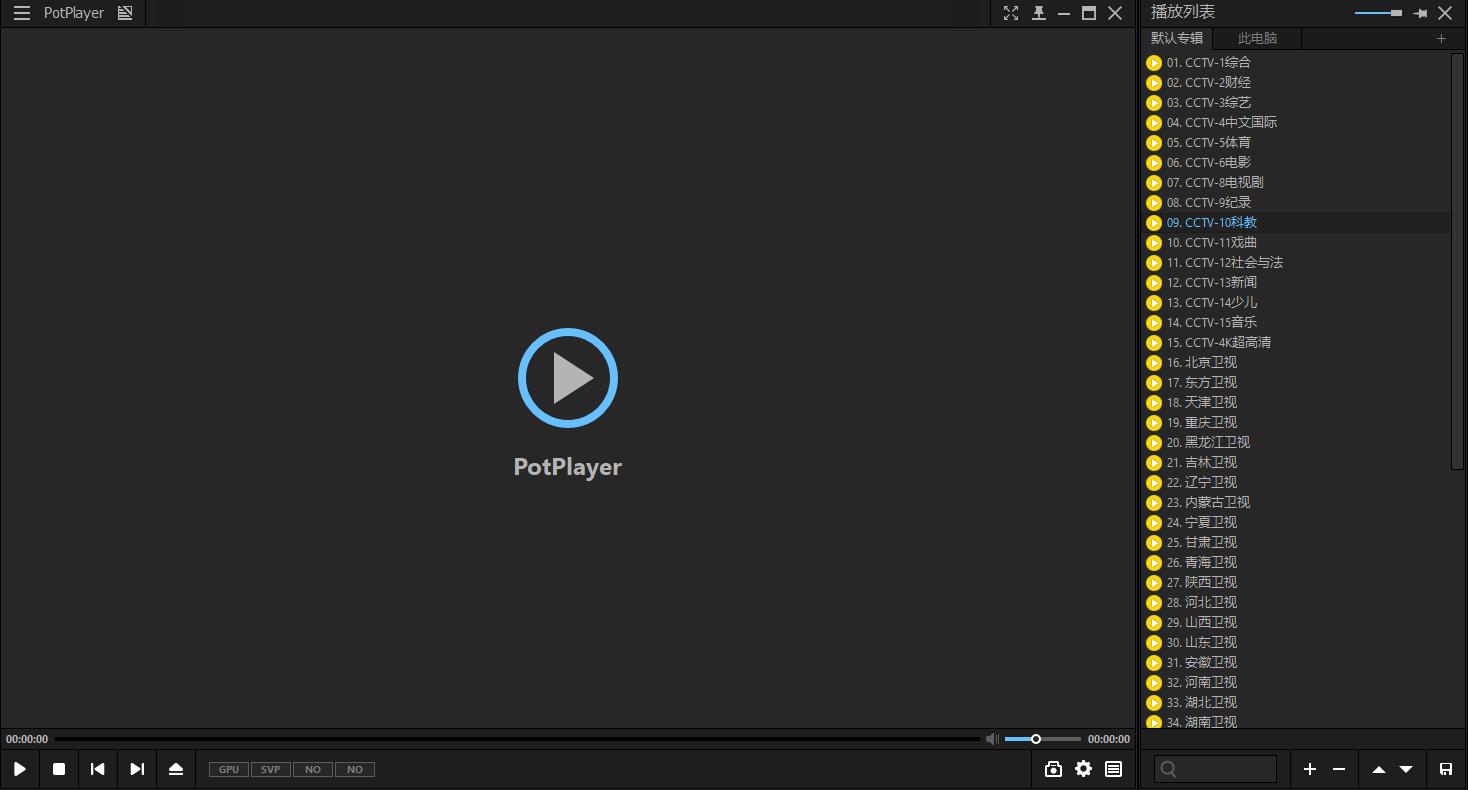Toggle fullscreen mode in the title bar

1011,13
